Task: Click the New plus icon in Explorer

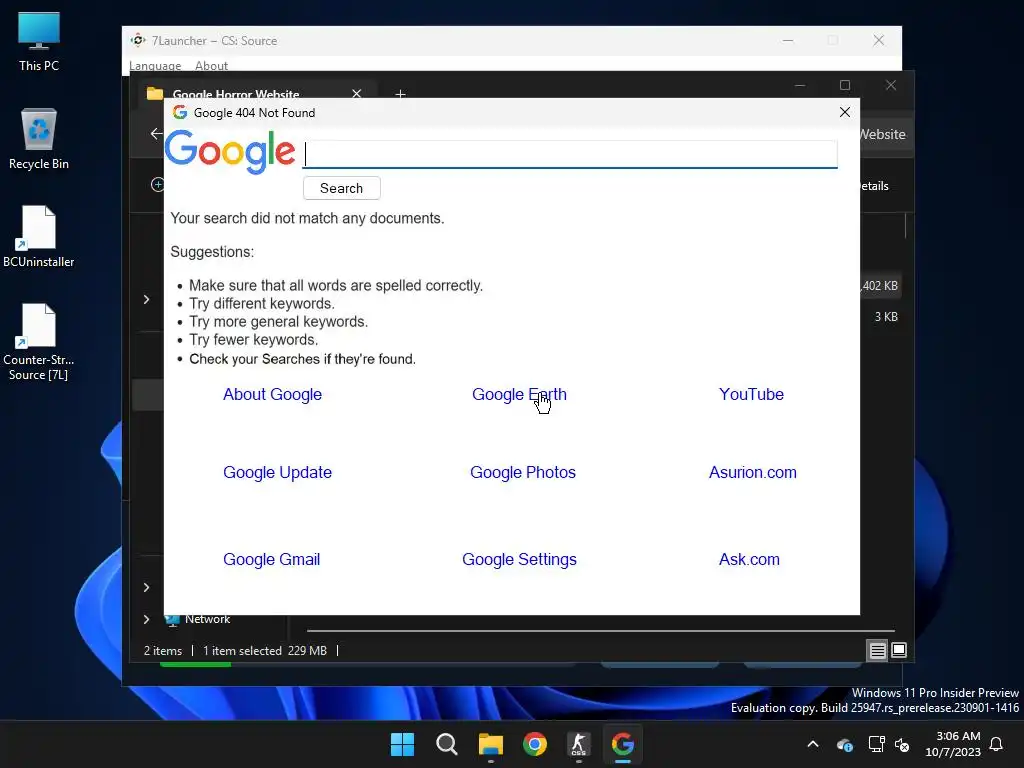Action: coord(157,185)
